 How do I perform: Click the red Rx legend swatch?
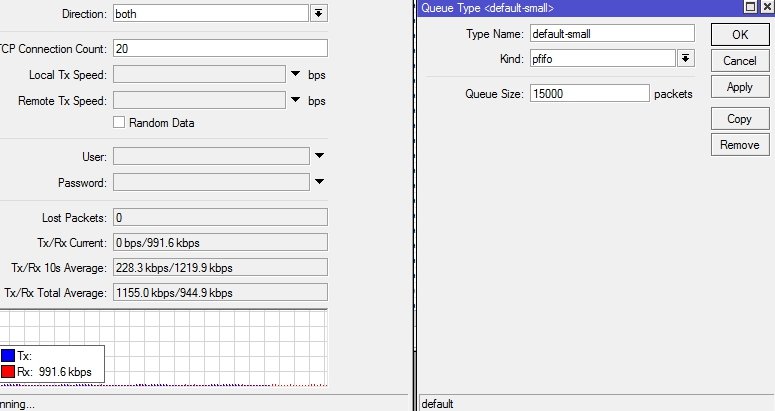[x=8, y=371]
